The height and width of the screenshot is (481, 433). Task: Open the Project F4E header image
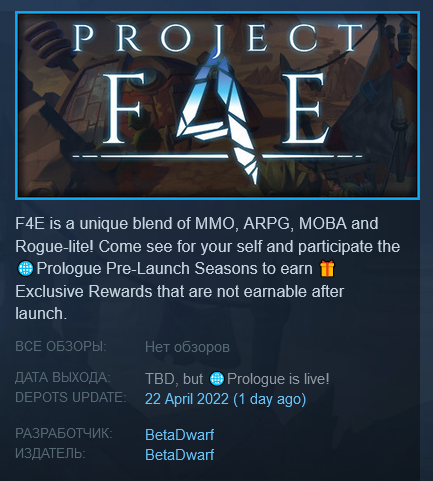pyautogui.click(x=217, y=106)
